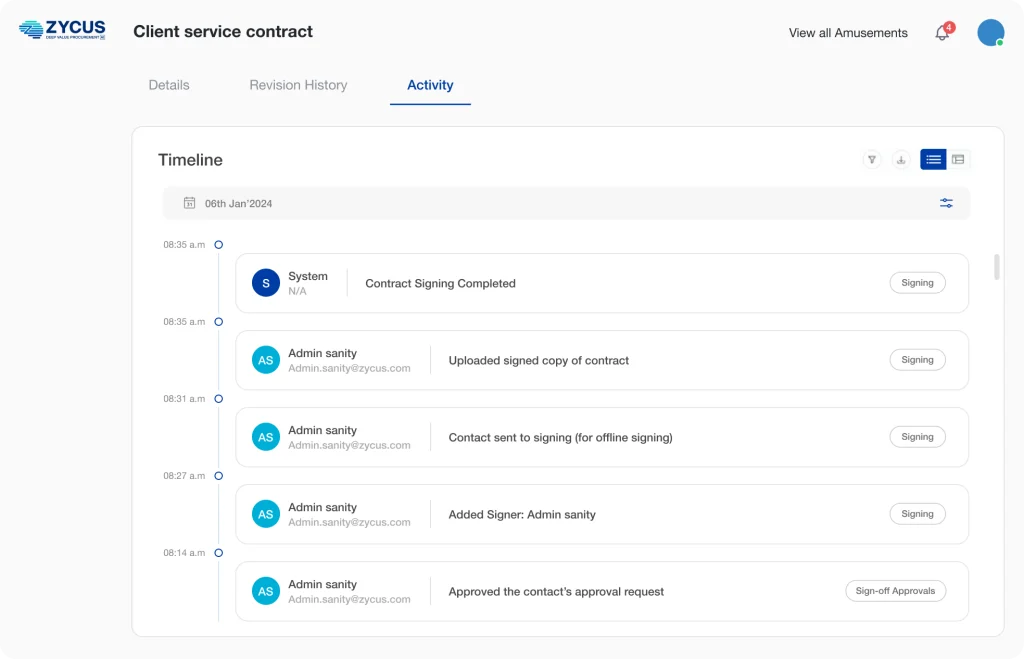Open the date bar adjustment sliders icon
Viewport: 1024px width, 659px height.
click(x=946, y=203)
